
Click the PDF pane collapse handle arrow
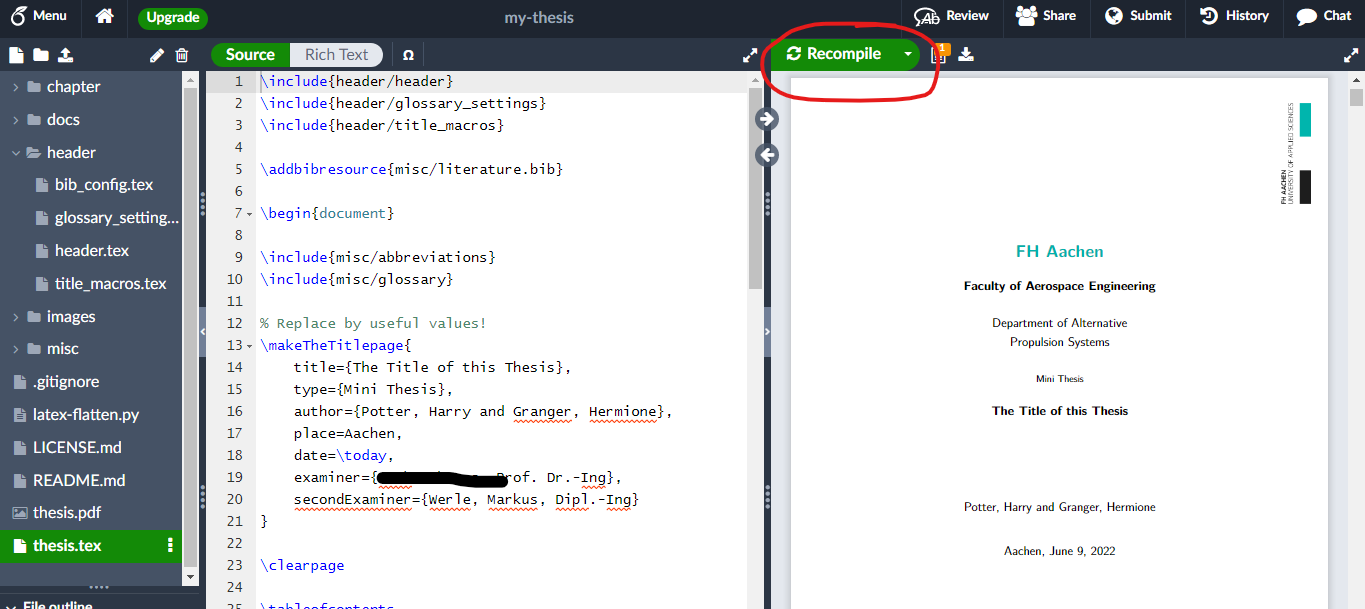(767, 331)
